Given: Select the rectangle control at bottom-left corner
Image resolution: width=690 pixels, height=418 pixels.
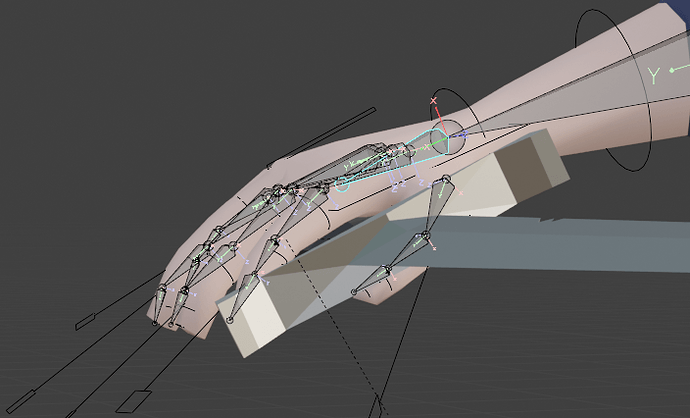Looking at the screenshot, I should (x=20, y=401).
